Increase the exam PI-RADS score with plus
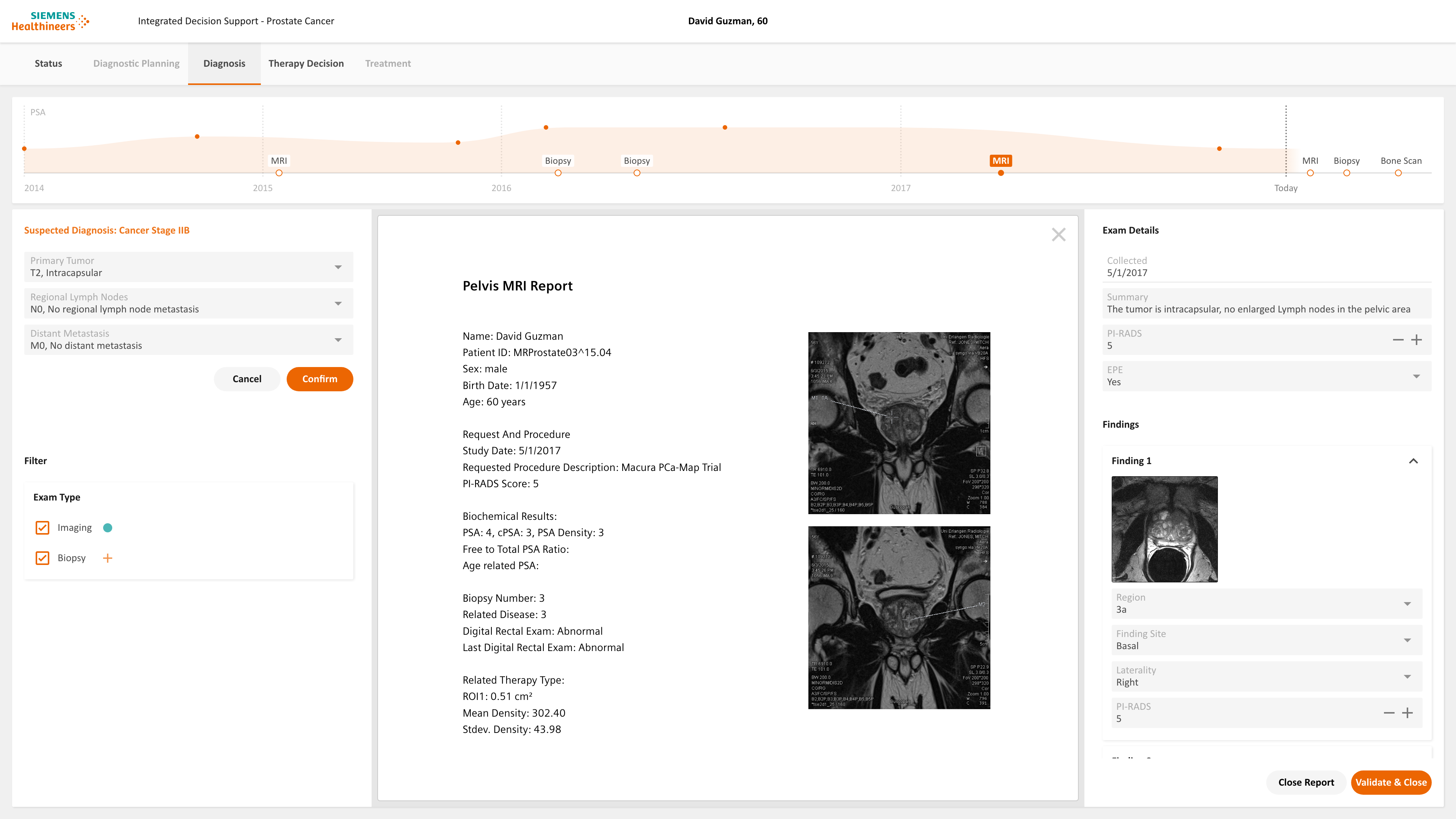This screenshot has width=1456, height=819. pos(1417,340)
